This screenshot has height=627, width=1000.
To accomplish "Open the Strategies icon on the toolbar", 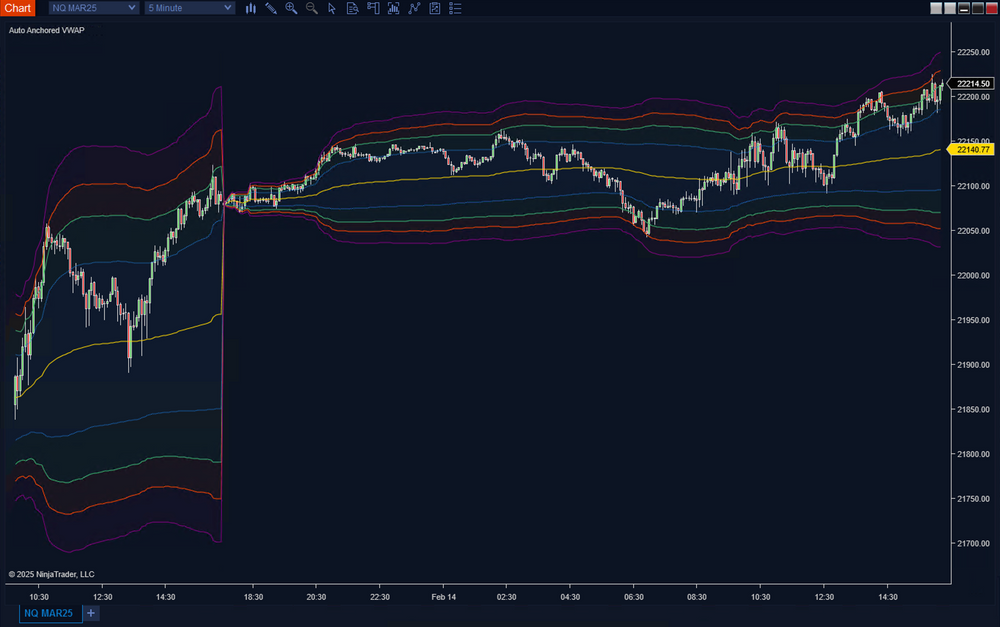I will pos(414,8).
